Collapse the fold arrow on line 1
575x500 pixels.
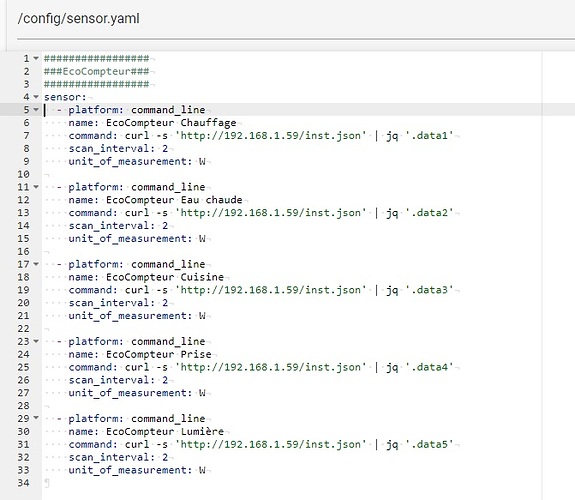coord(36,58)
